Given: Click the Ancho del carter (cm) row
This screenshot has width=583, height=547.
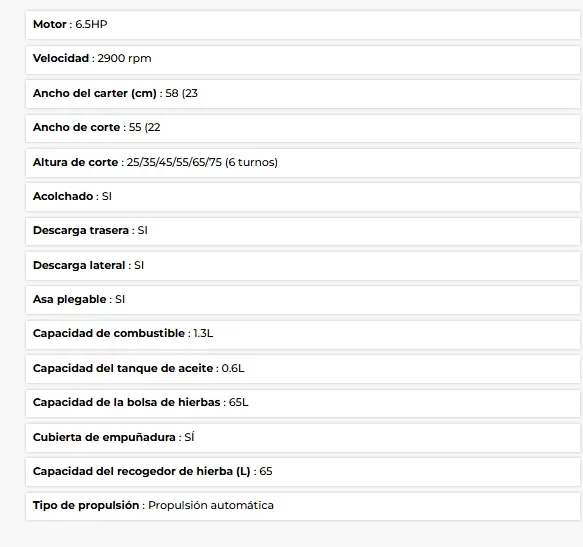Looking at the screenshot, I should [303, 93].
